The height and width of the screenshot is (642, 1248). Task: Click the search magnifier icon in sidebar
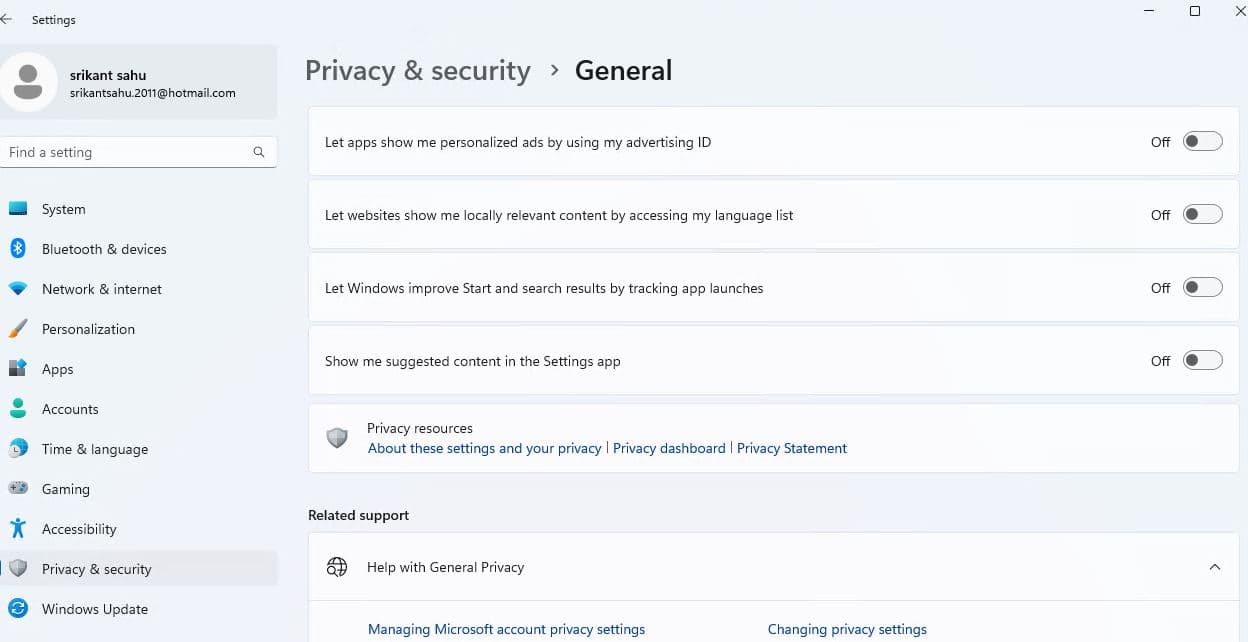coord(259,152)
